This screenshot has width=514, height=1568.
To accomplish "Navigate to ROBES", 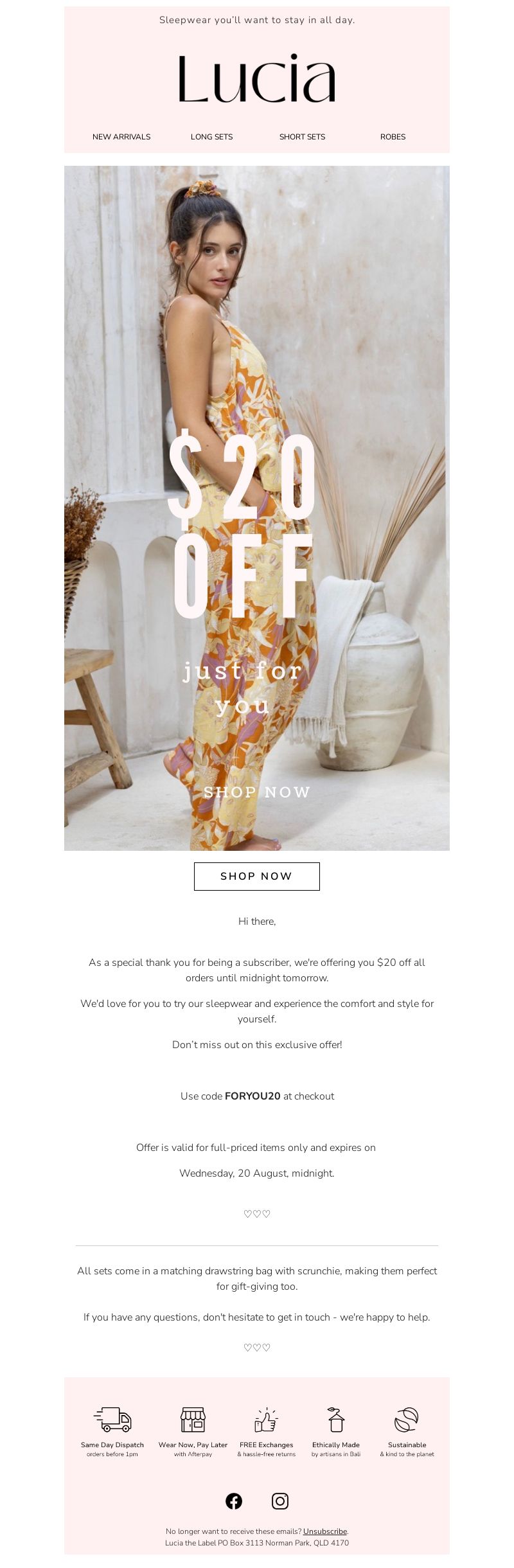I will (x=393, y=137).
